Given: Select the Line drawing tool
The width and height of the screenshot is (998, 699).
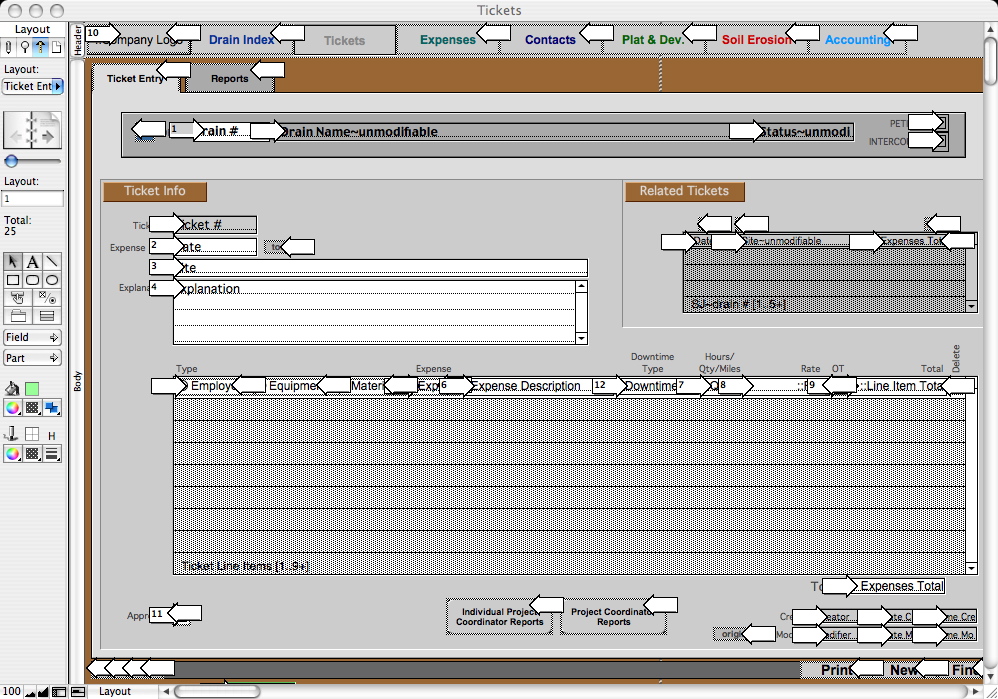Looking at the screenshot, I should tap(52, 262).
